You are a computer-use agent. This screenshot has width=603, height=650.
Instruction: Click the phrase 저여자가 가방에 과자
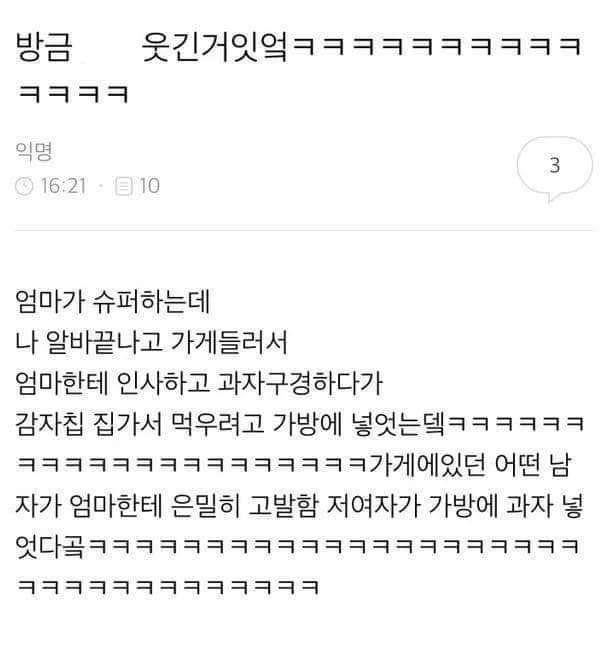[440, 505]
